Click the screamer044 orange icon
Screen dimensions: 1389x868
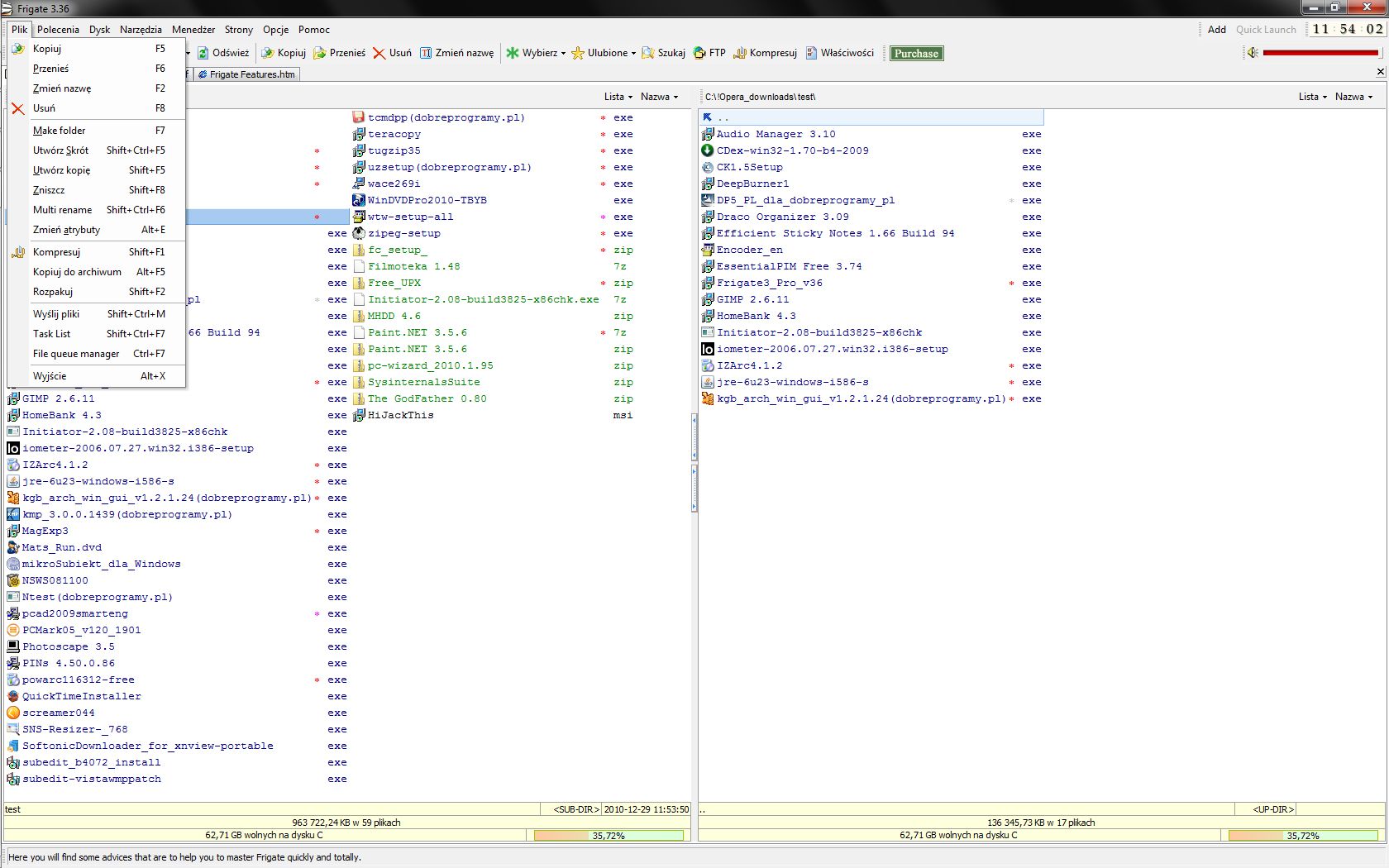[x=13, y=713]
